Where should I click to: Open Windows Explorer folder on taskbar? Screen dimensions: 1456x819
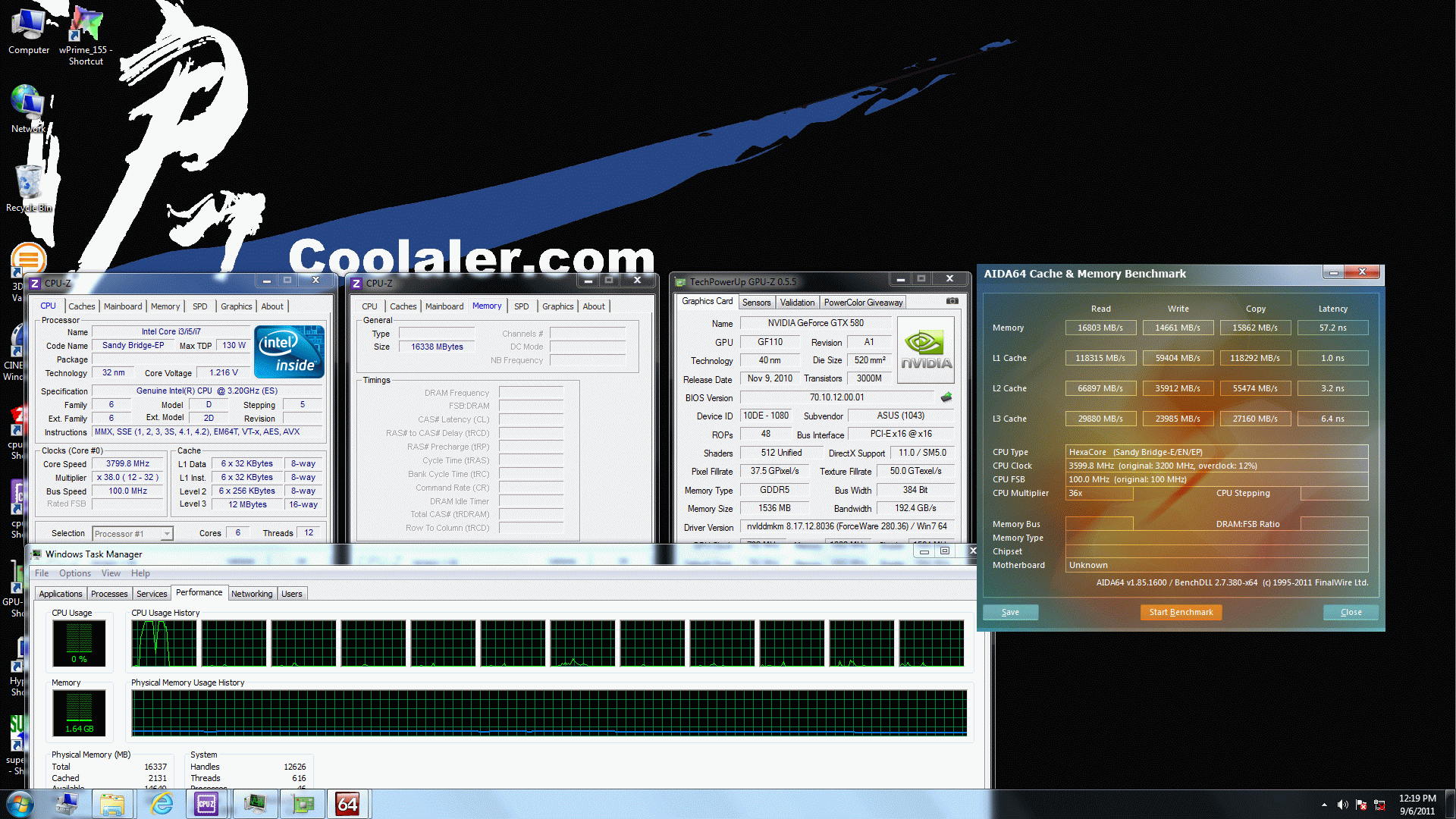tap(112, 804)
